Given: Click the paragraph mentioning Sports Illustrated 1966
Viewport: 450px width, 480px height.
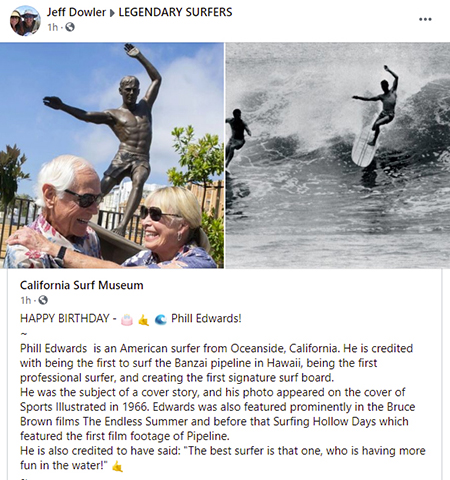Looking at the screenshot, I should point(217,414).
